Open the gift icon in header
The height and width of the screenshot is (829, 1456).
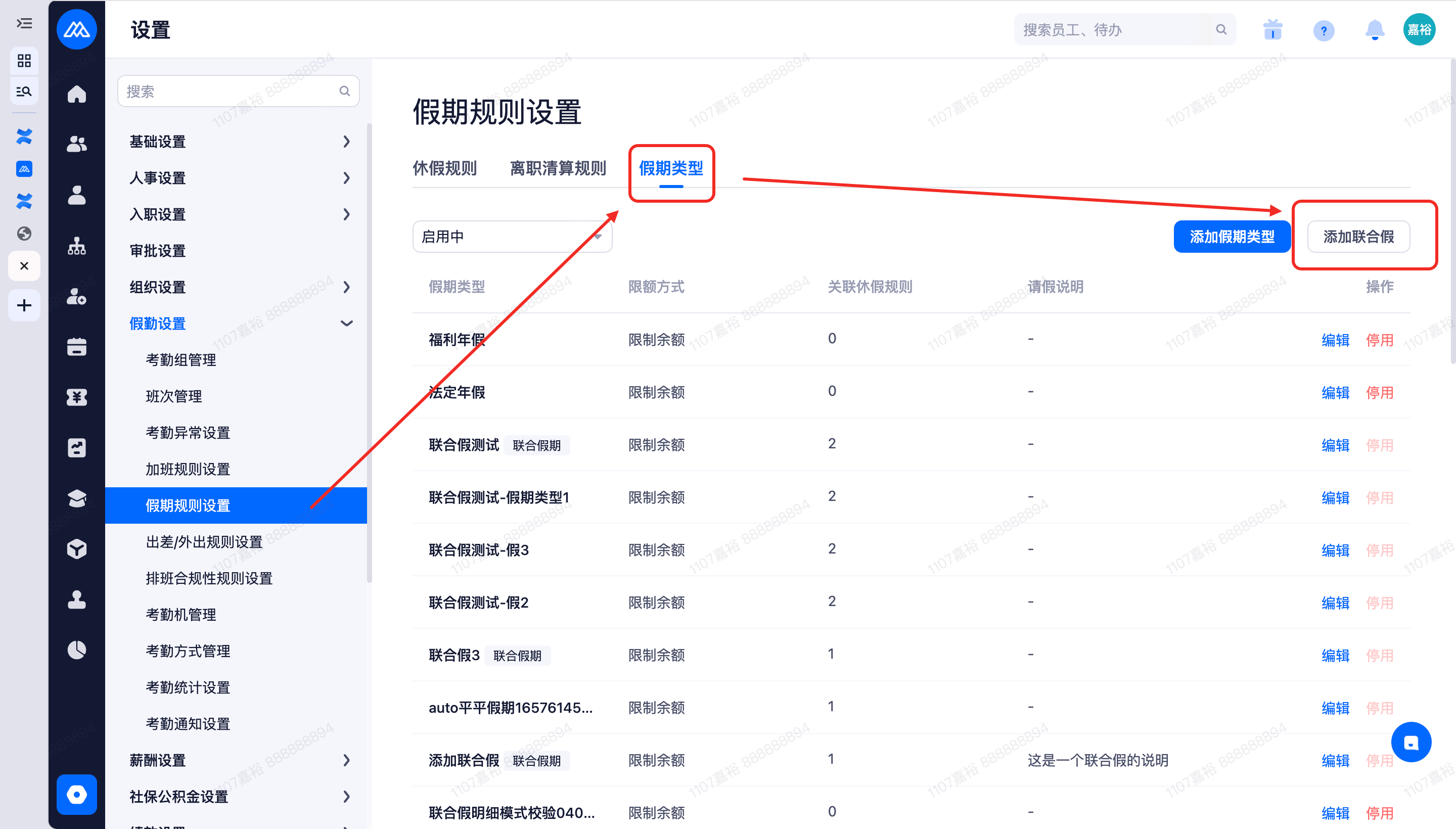[x=1272, y=30]
